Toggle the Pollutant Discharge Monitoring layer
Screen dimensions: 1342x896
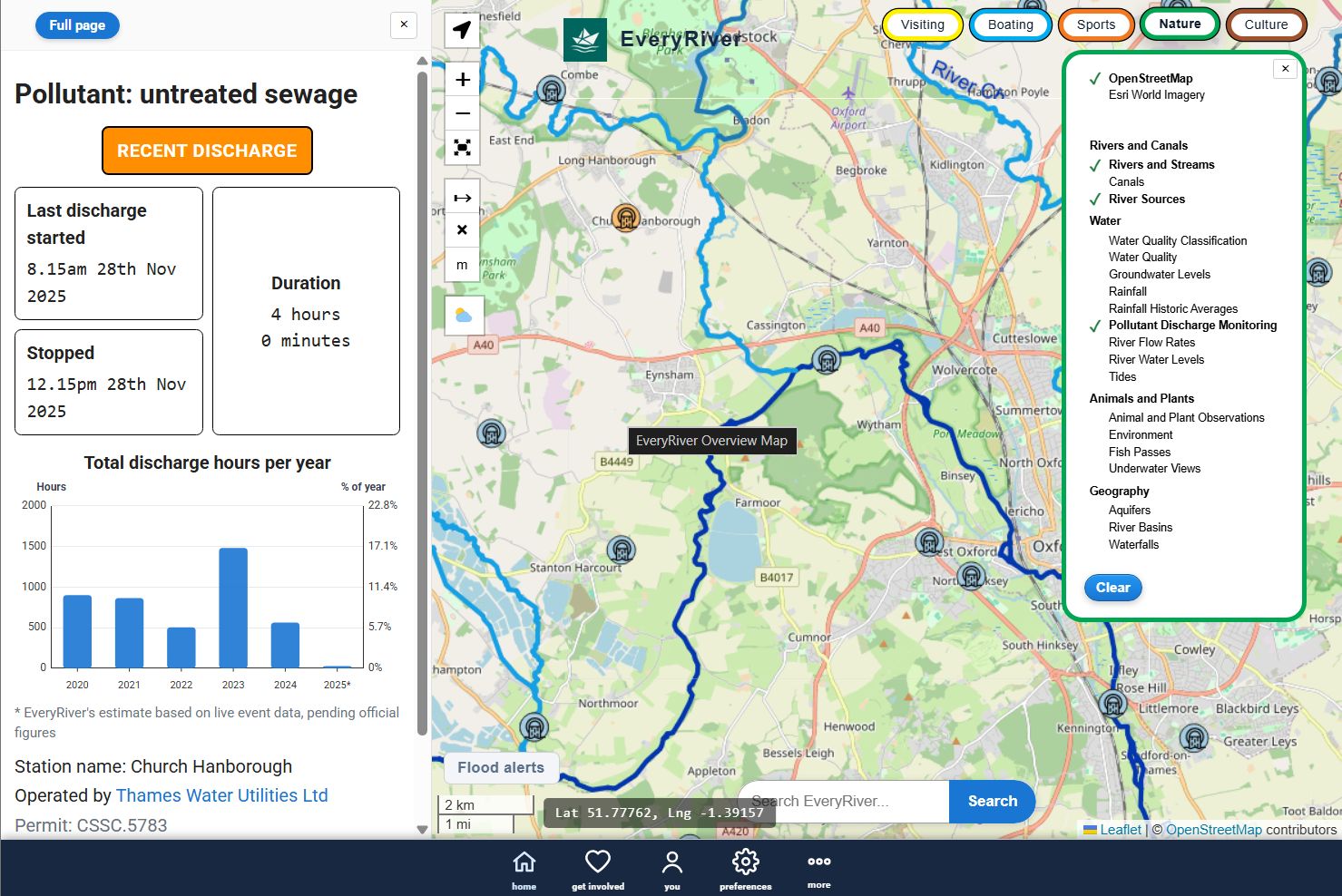(x=1191, y=326)
